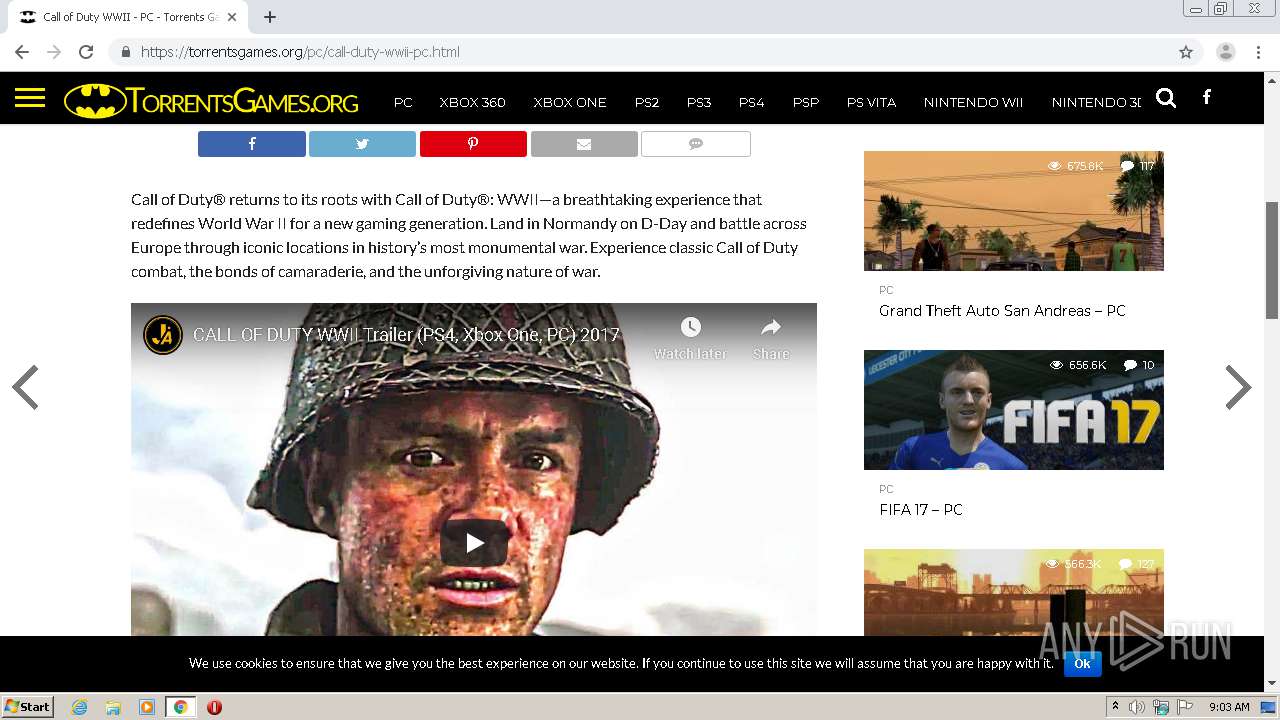
Task: Accept cookies with Ok button
Action: [1082, 663]
